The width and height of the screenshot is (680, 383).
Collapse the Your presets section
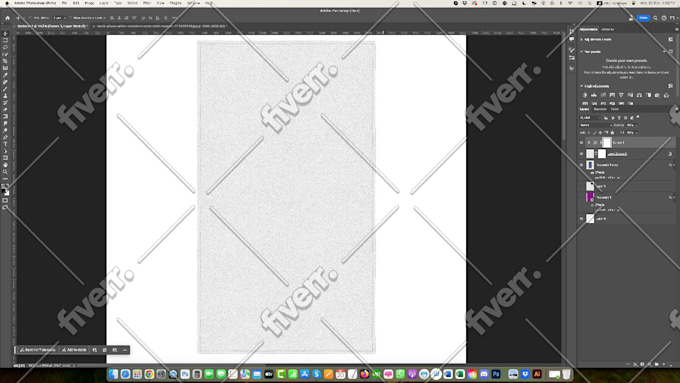point(582,52)
